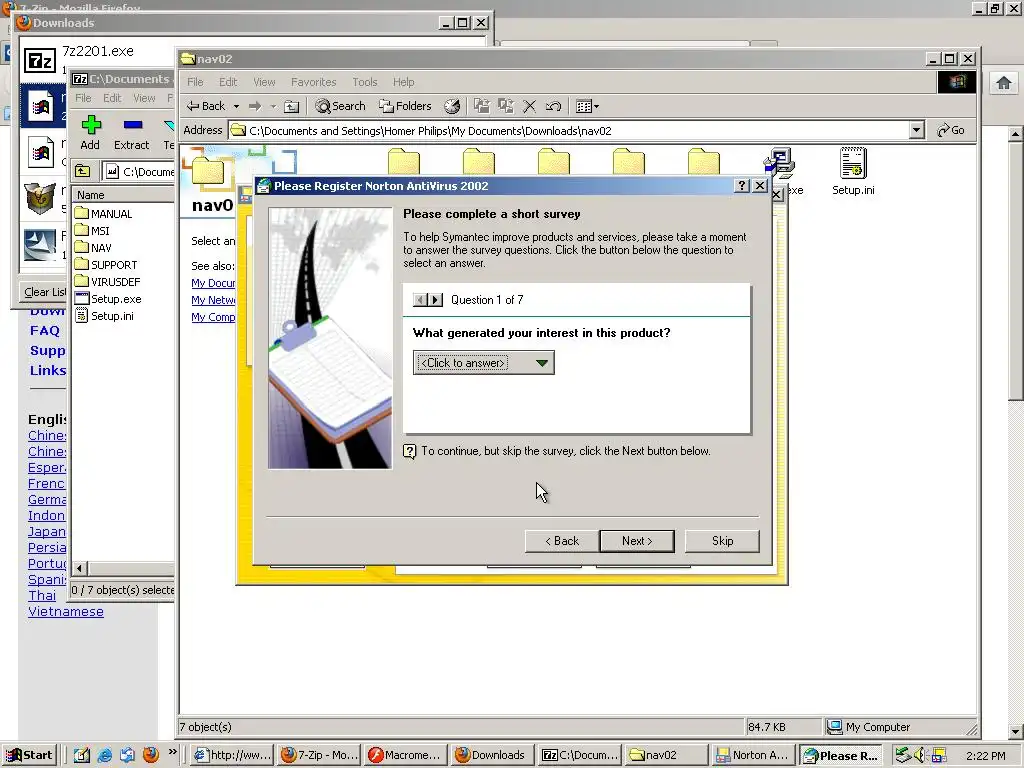This screenshot has height=768, width=1024.
Task: Select the MANUAL folder in 7-Zip list
Action: 103,214
